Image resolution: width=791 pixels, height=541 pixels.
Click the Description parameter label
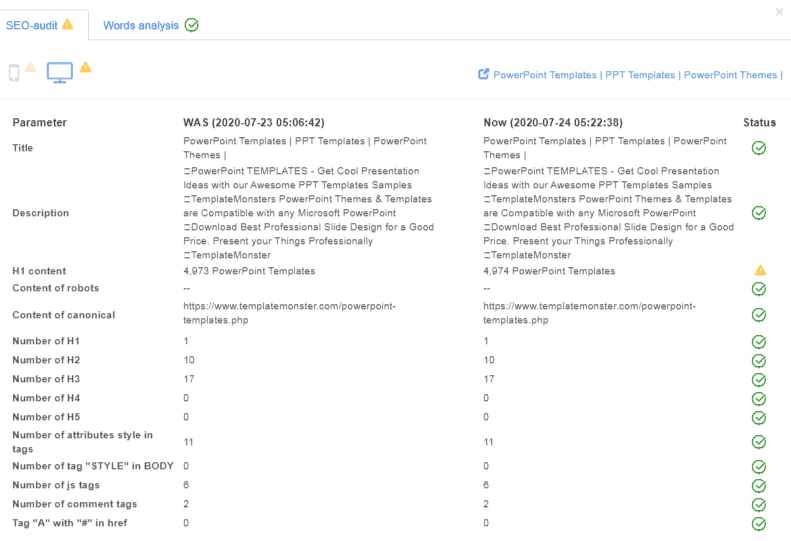[x=40, y=213]
